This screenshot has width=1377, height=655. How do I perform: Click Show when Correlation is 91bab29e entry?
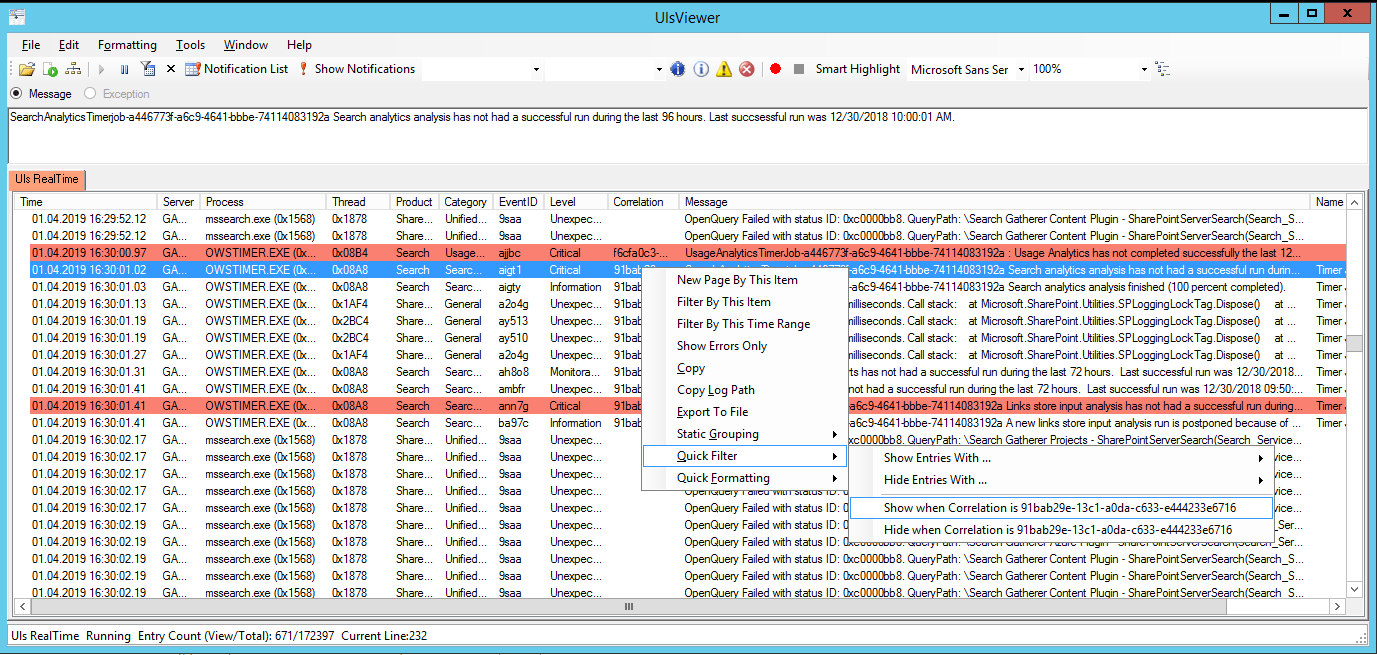pyautogui.click(x=1062, y=508)
